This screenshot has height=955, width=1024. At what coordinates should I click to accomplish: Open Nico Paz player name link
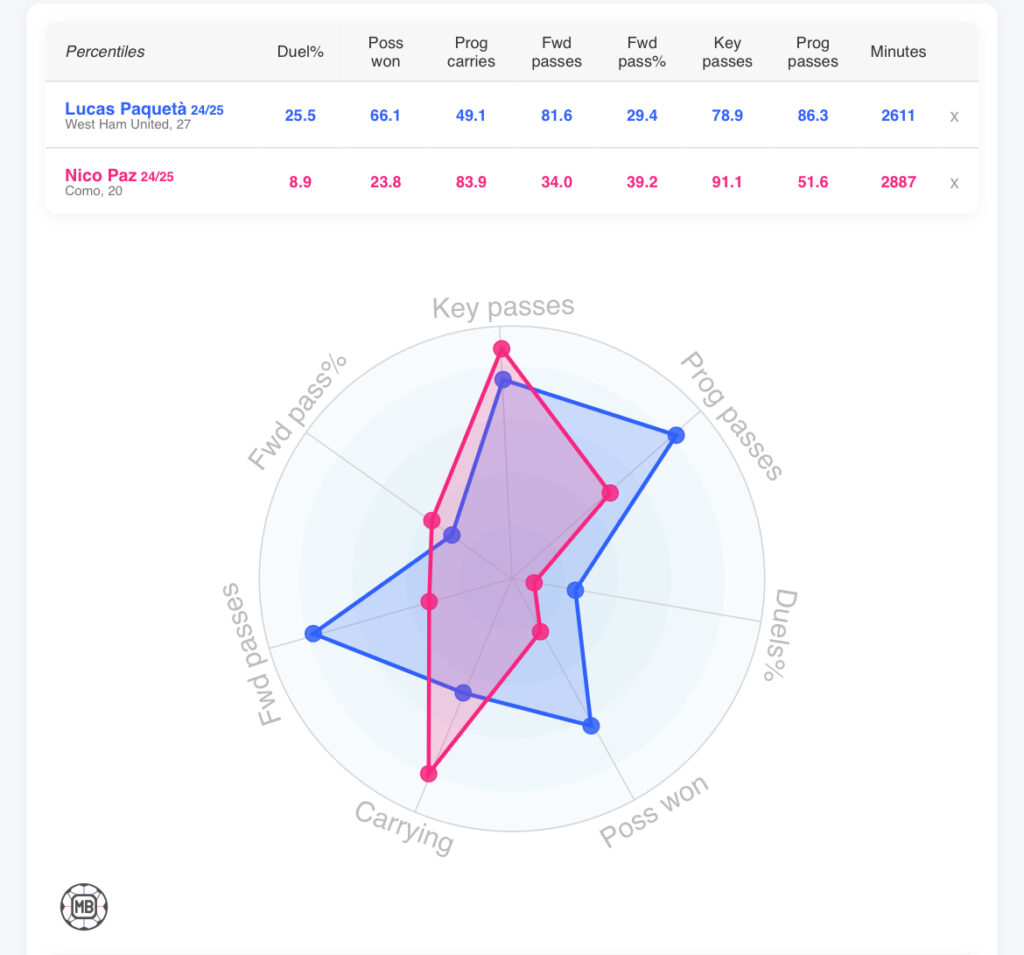pyautogui.click(x=100, y=176)
